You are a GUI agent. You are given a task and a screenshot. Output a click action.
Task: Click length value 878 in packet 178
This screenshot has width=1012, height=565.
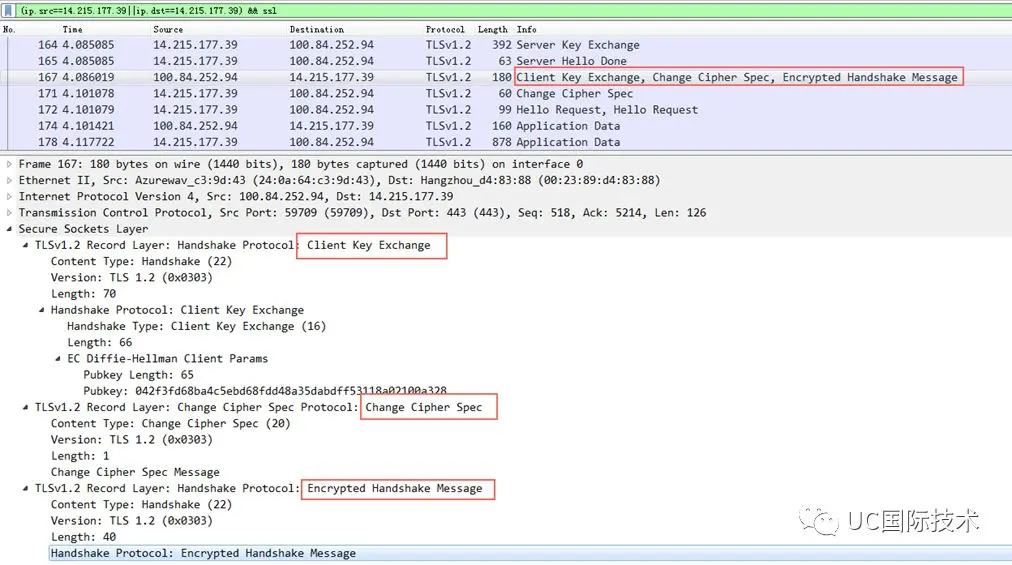point(501,141)
